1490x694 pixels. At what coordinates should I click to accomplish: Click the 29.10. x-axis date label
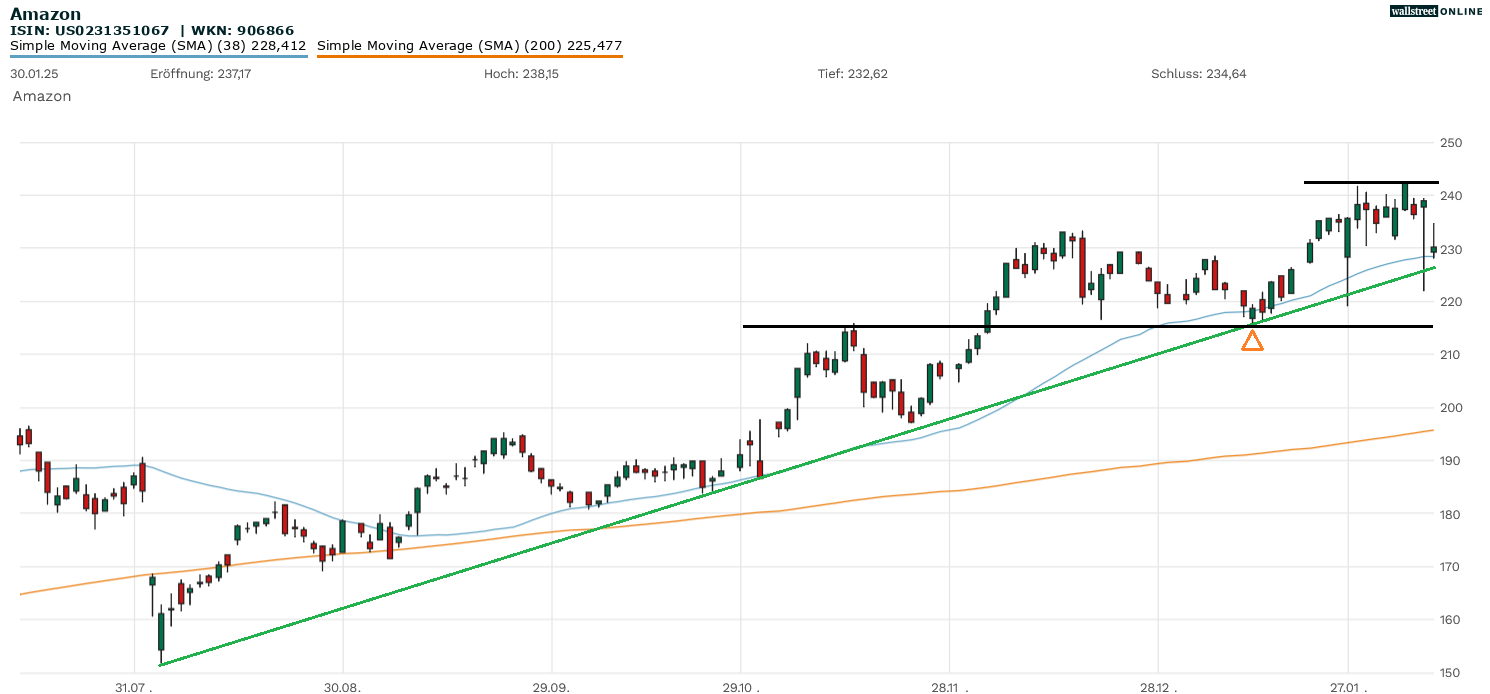(x=741, y=689)
